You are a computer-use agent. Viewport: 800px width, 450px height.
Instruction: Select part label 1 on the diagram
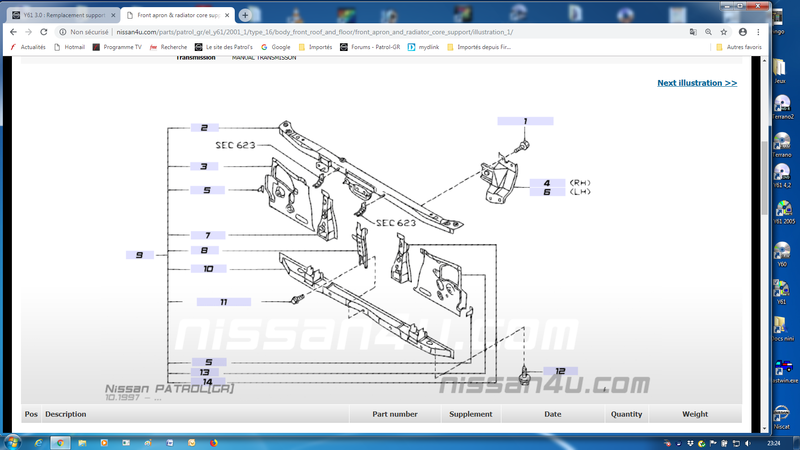tap(525, 121)
